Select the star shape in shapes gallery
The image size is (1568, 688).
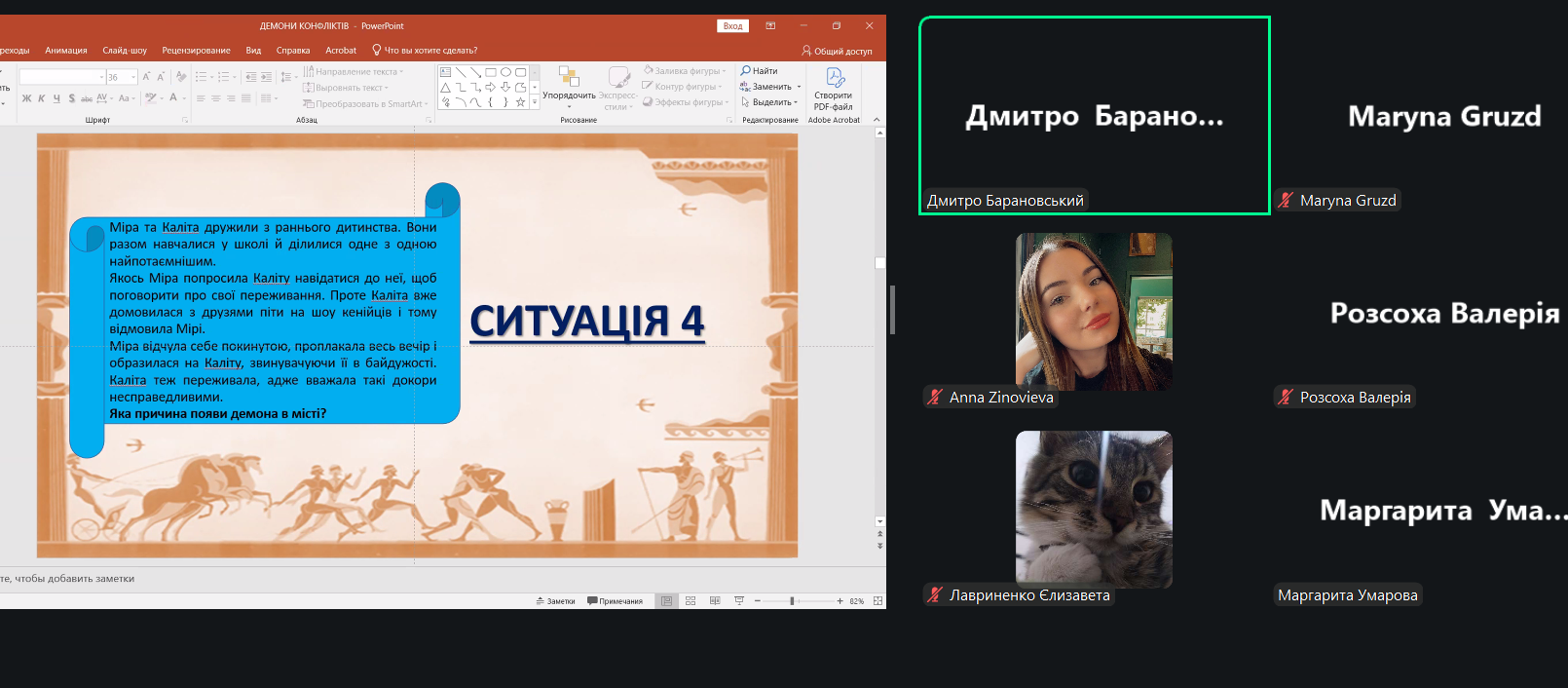(x=520, y=102)
